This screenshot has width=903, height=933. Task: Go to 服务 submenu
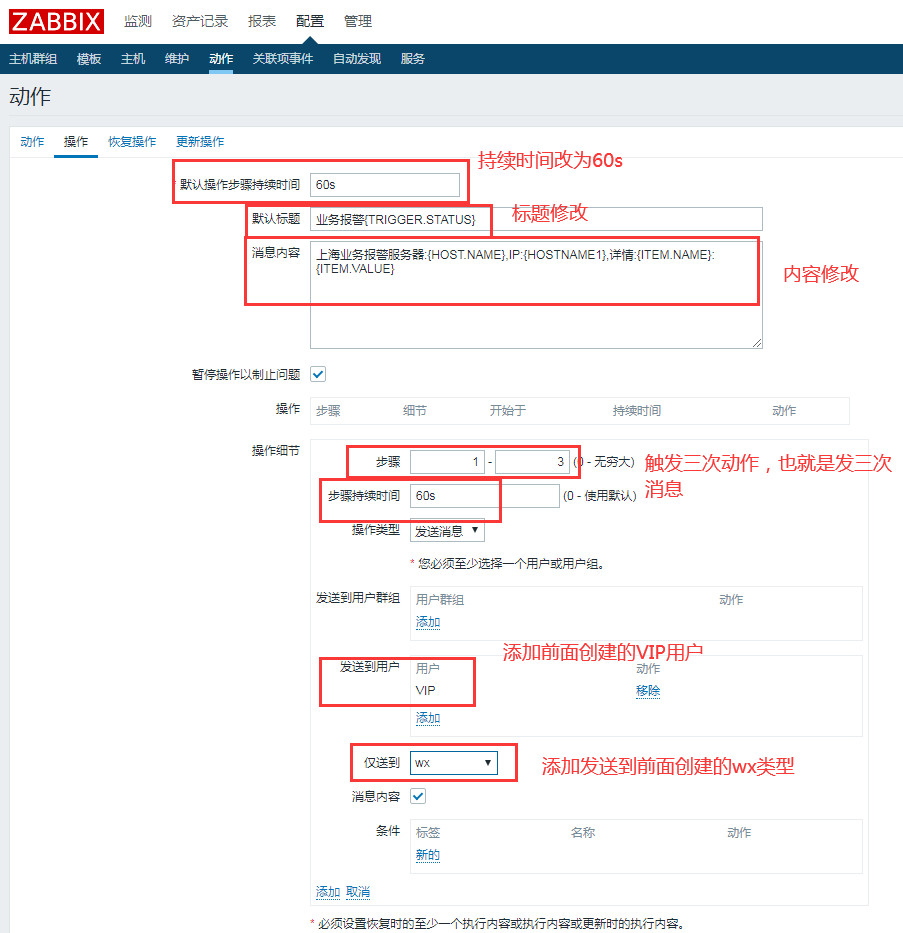pyautogui.click(x=412, y=59)
